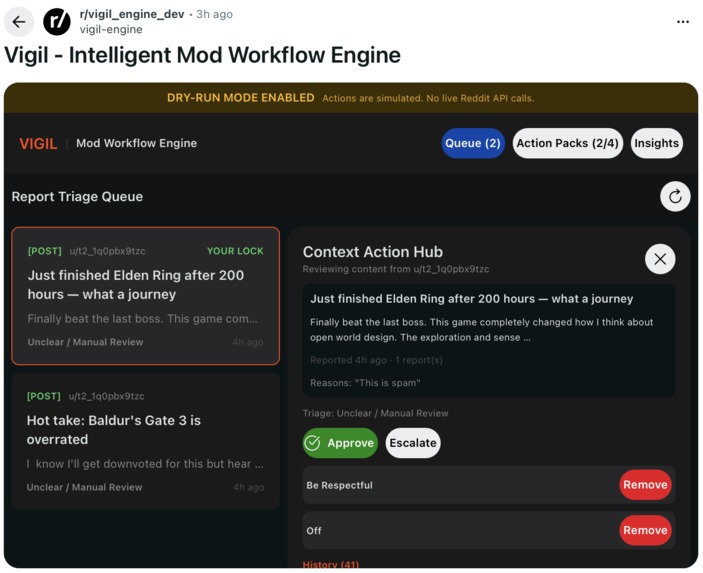Remove post under the Off rule

[645, 530]
